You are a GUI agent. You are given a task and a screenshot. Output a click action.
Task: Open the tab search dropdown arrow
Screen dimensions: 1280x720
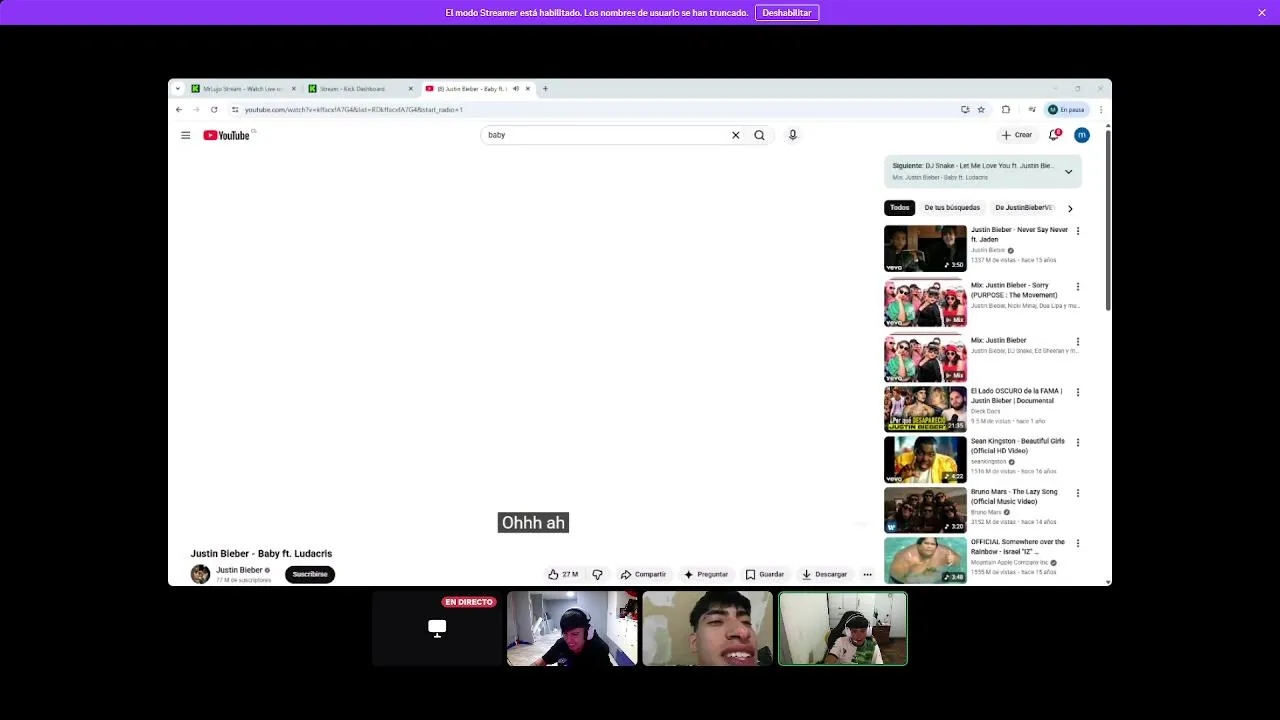coord(178,88)
